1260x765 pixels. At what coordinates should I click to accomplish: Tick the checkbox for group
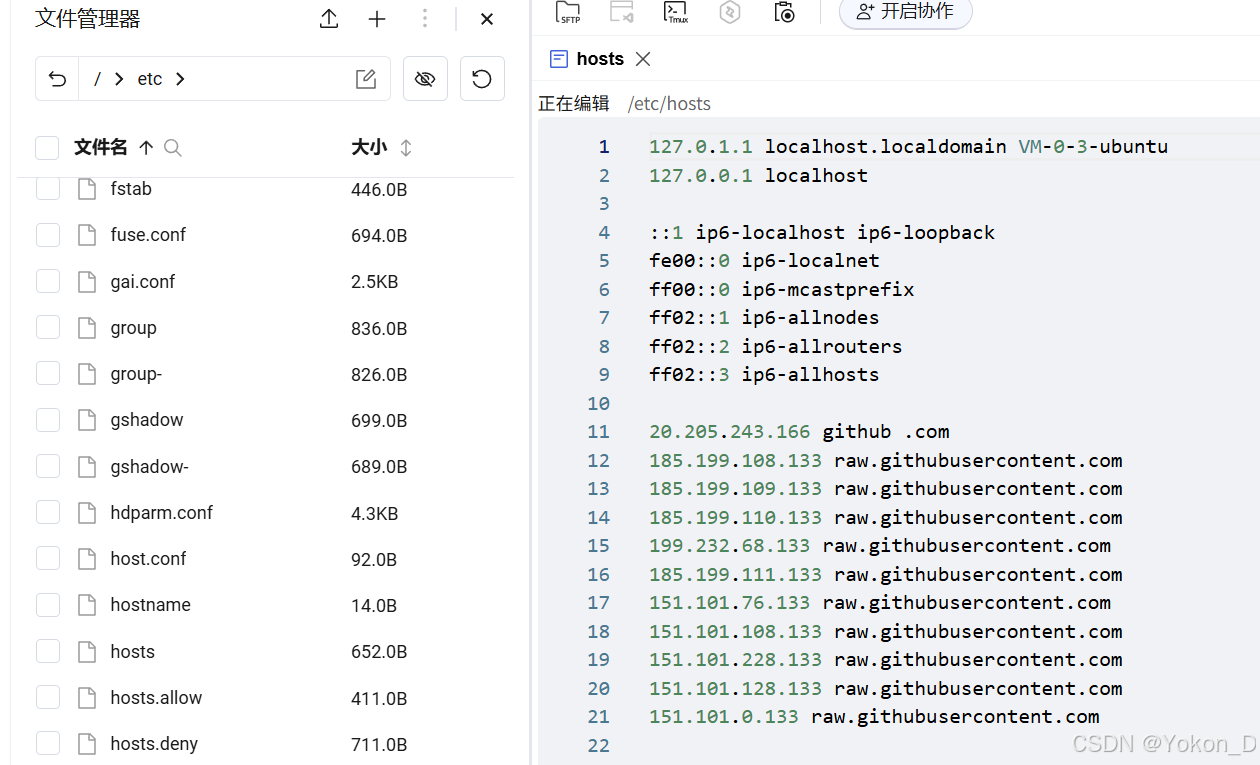pos(48,328)
